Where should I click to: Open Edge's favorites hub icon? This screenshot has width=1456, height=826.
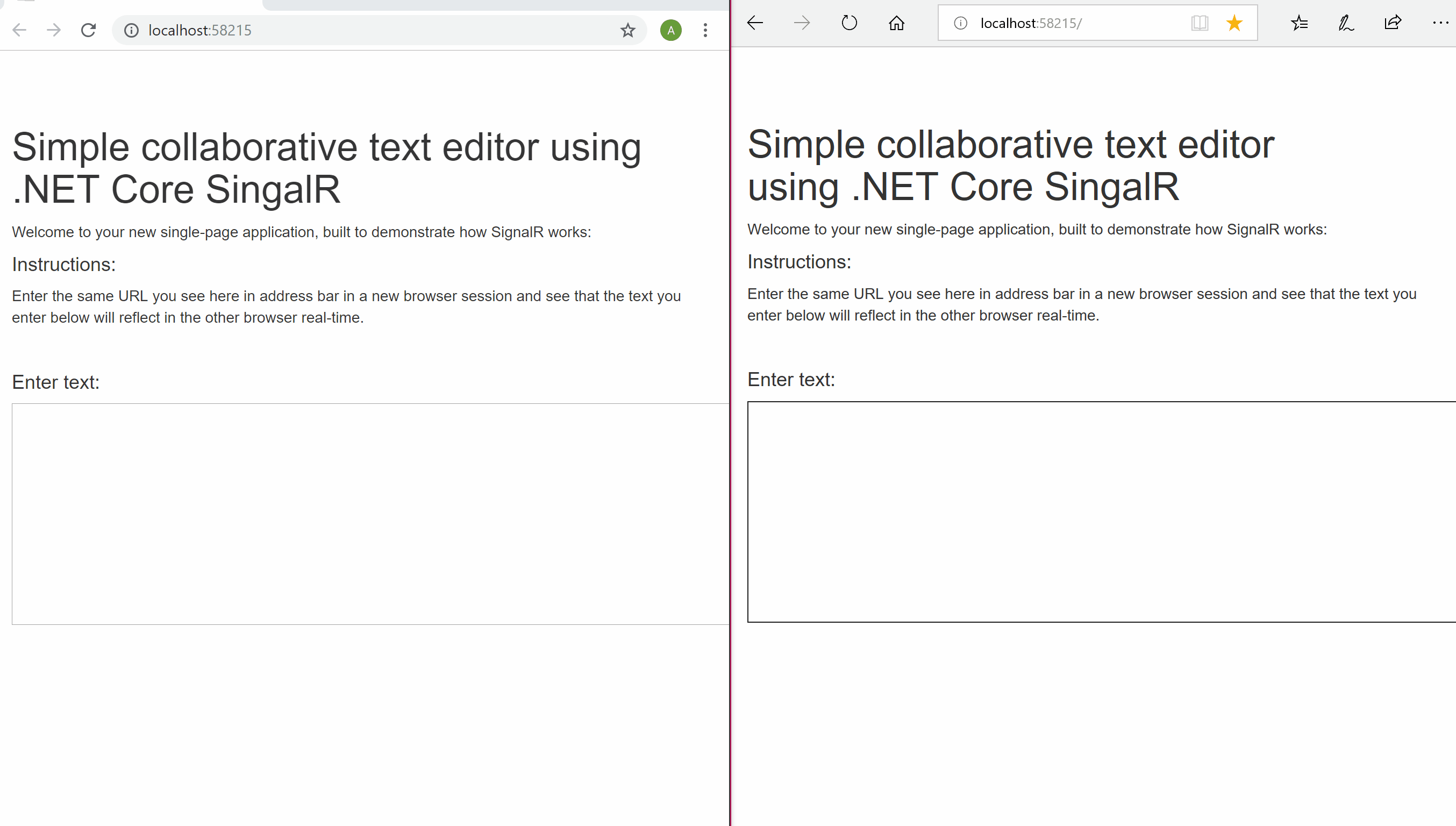[1299, 23]
